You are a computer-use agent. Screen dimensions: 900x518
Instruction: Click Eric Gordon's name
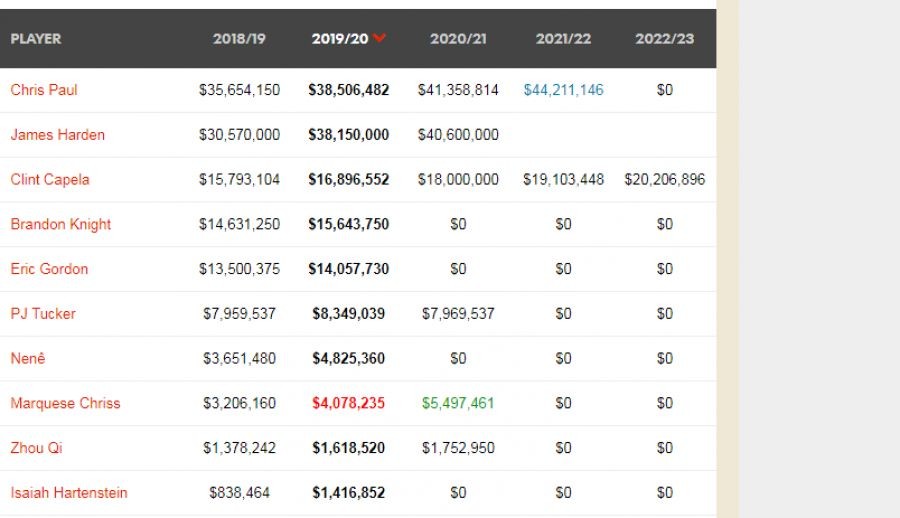point(49,269)
